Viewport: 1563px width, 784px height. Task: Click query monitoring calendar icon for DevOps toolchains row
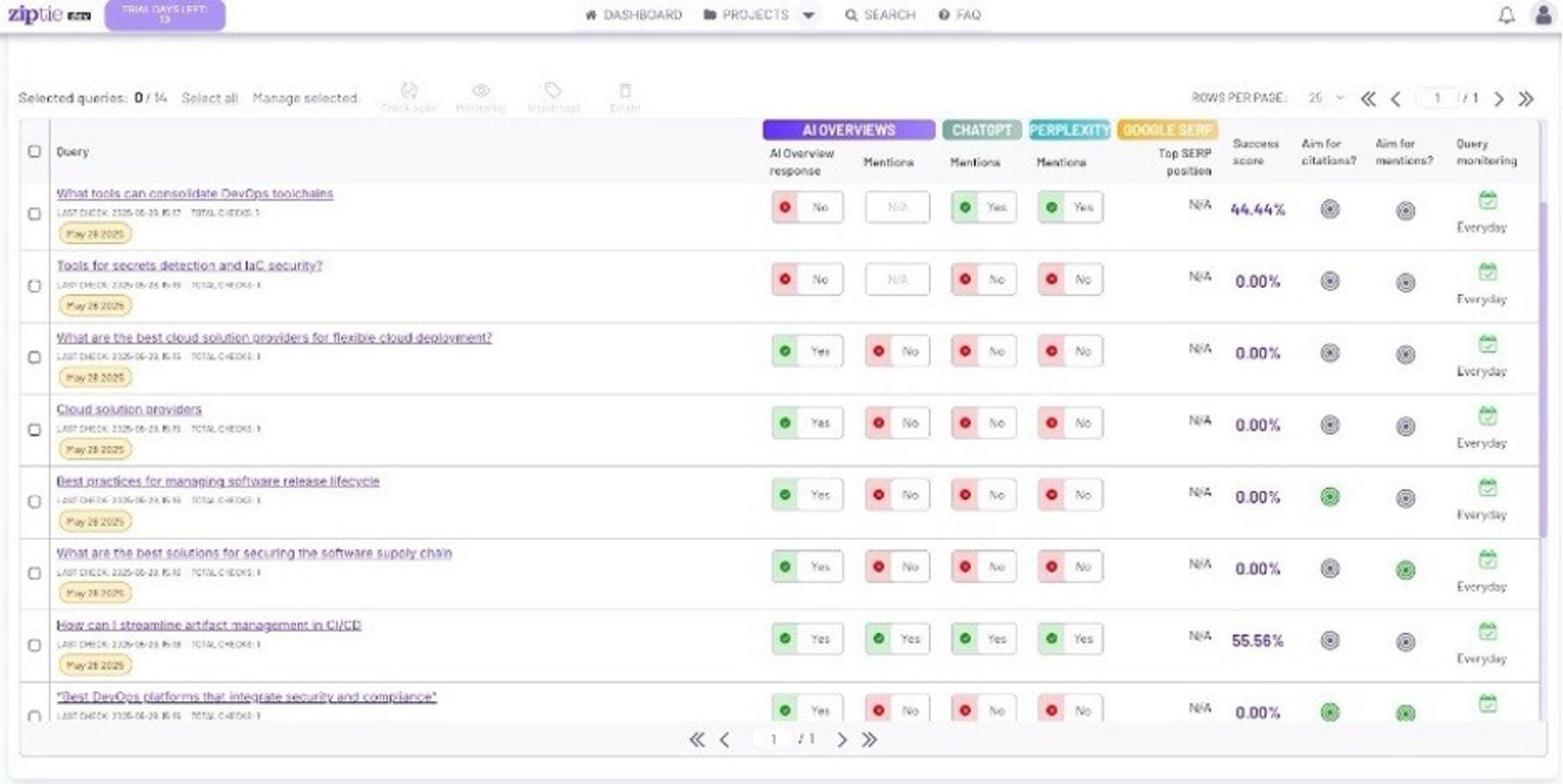tap(1487, 200)
